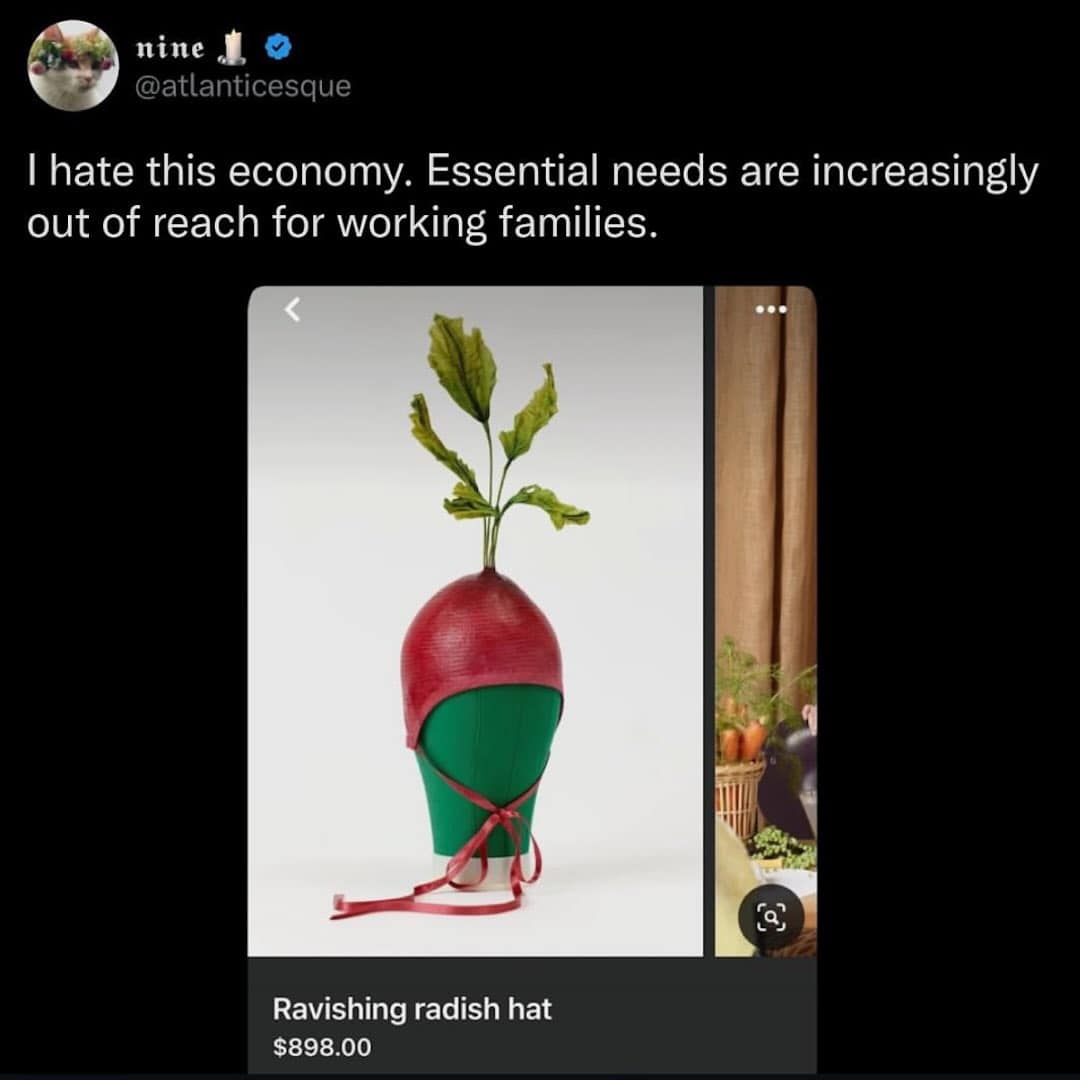Screen dimensions: 1080x1080
Task: Click the green mannequin head
Action: click(490, 760)
